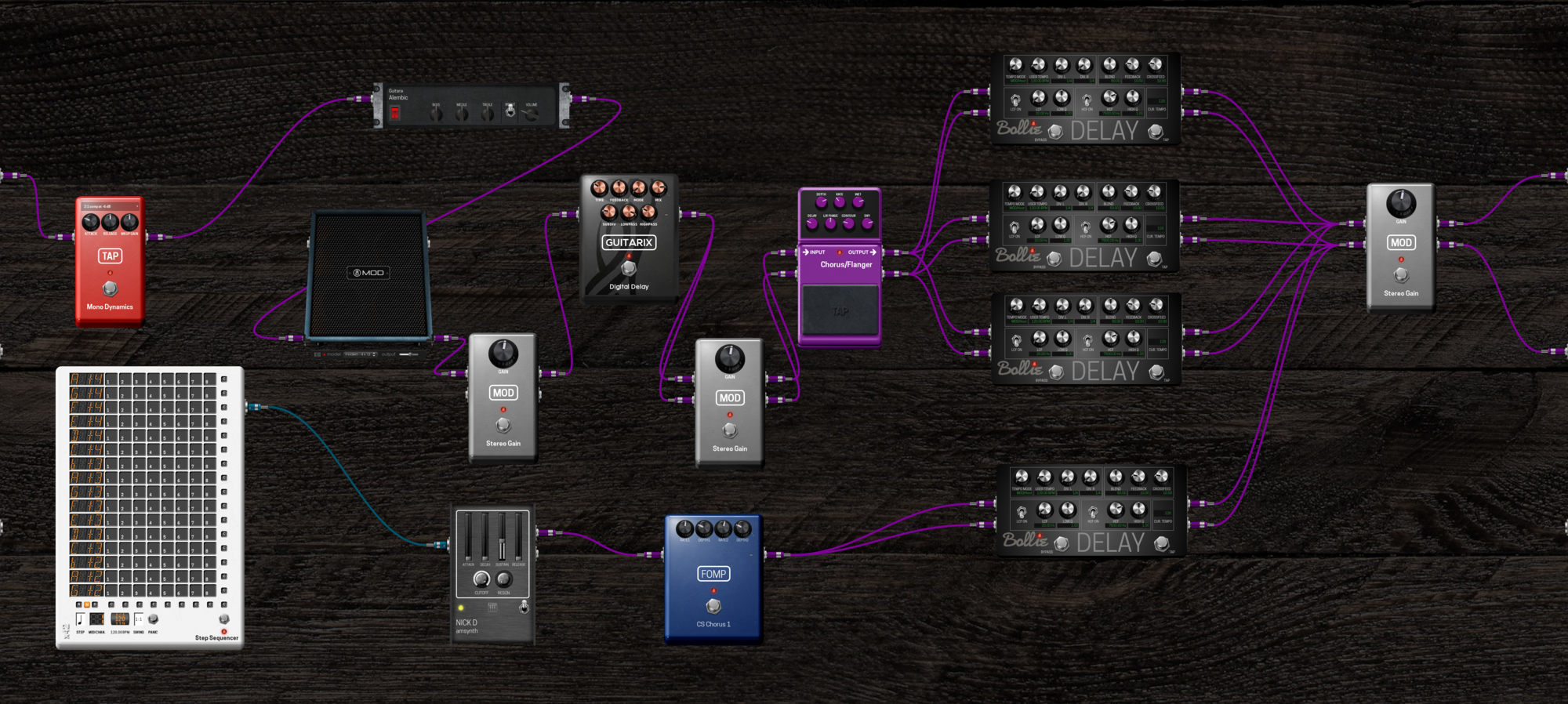Activate step 5 in the C+3 row
The width and height of the screenshot is (1568, 704).
coord(169,548)
